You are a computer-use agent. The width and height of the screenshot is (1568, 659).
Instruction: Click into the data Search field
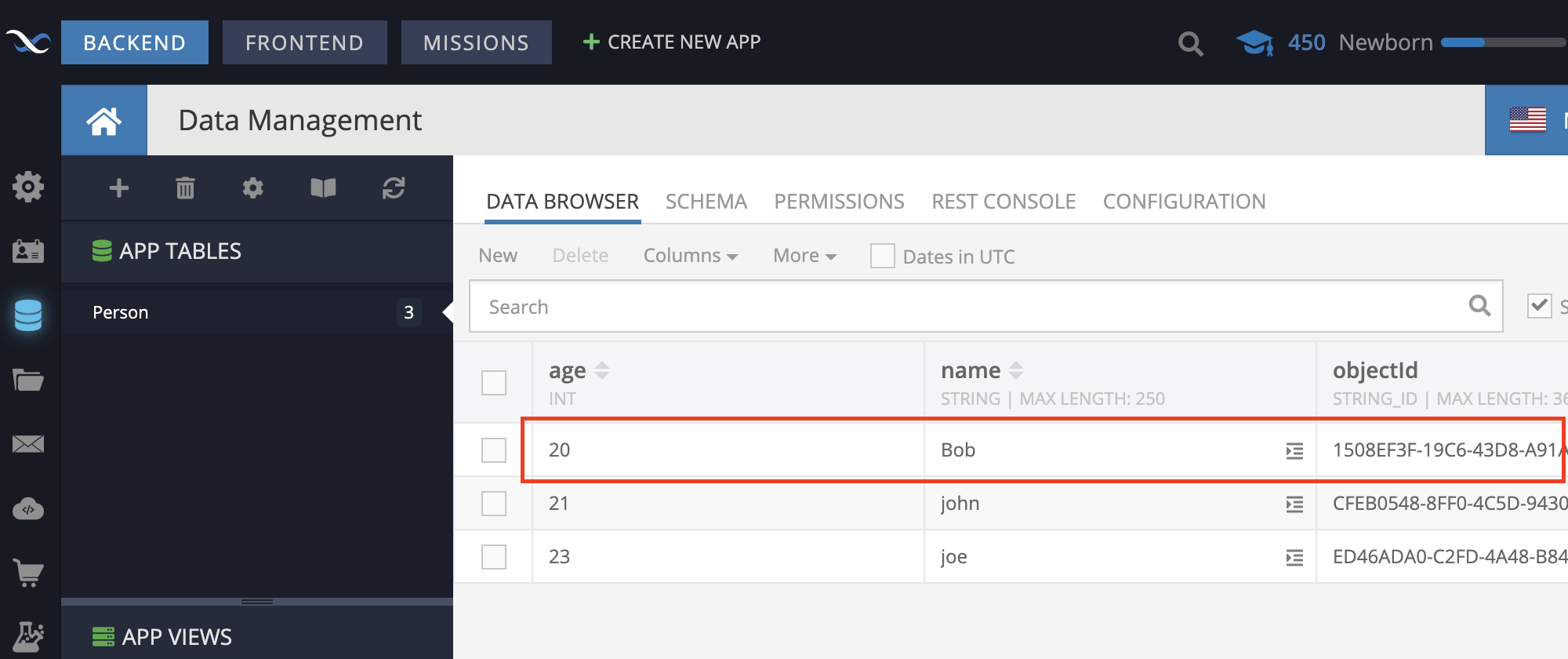(x=985, y=306)
